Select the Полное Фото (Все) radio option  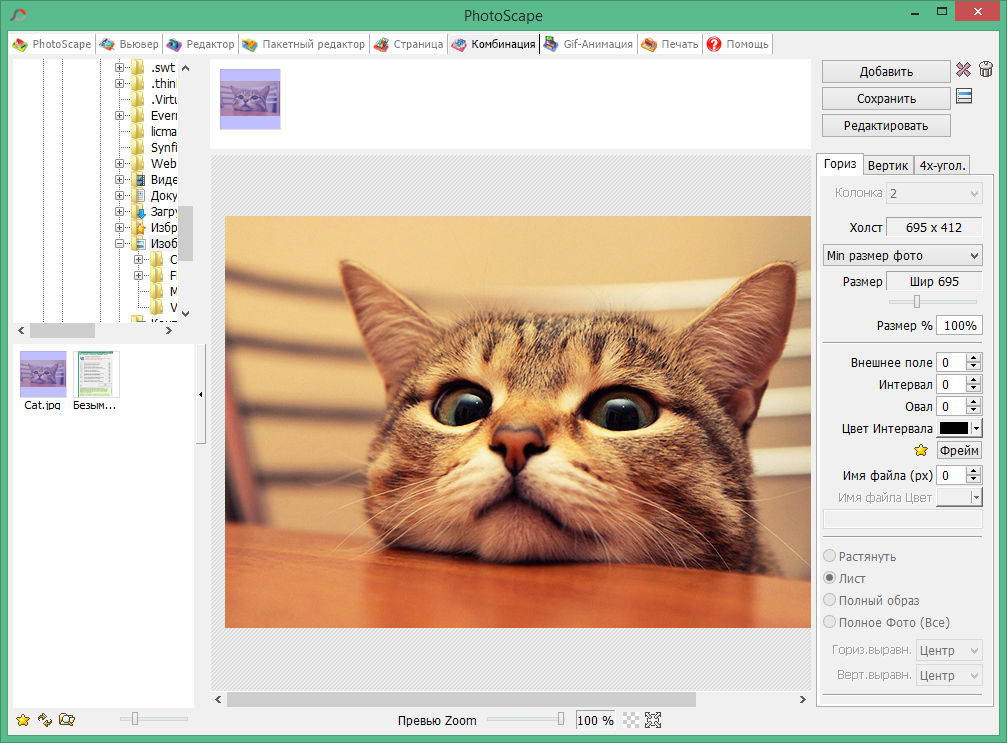[829, 622]
